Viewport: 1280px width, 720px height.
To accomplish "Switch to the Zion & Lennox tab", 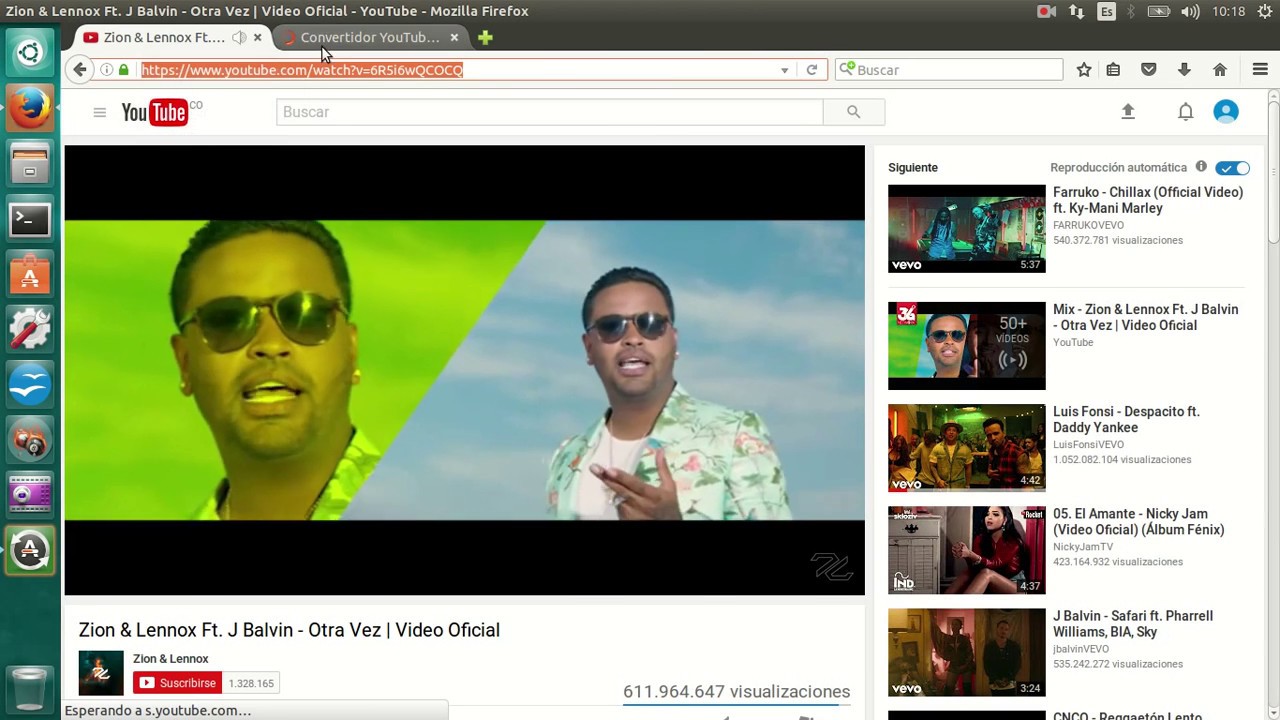I will [x=164, y=37].
